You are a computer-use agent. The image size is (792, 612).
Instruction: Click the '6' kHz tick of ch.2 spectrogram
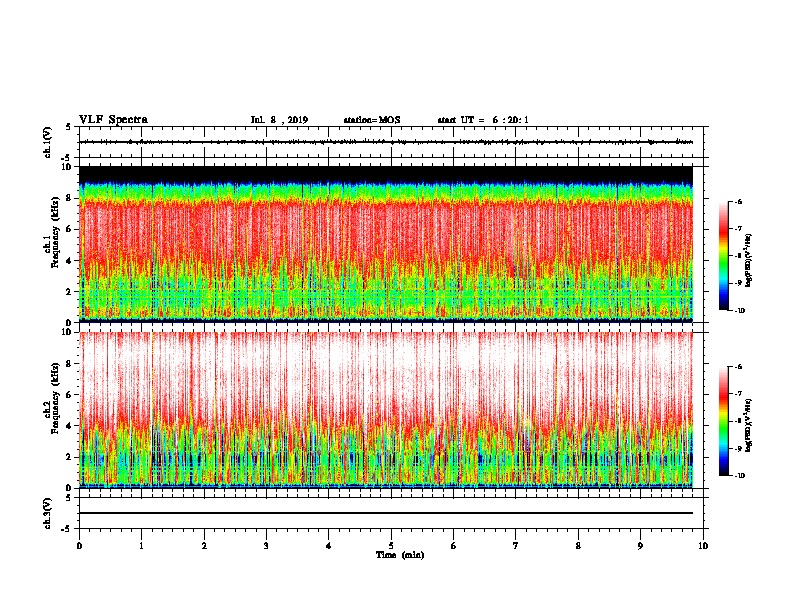pyautogui.click(x=70, y=395)
